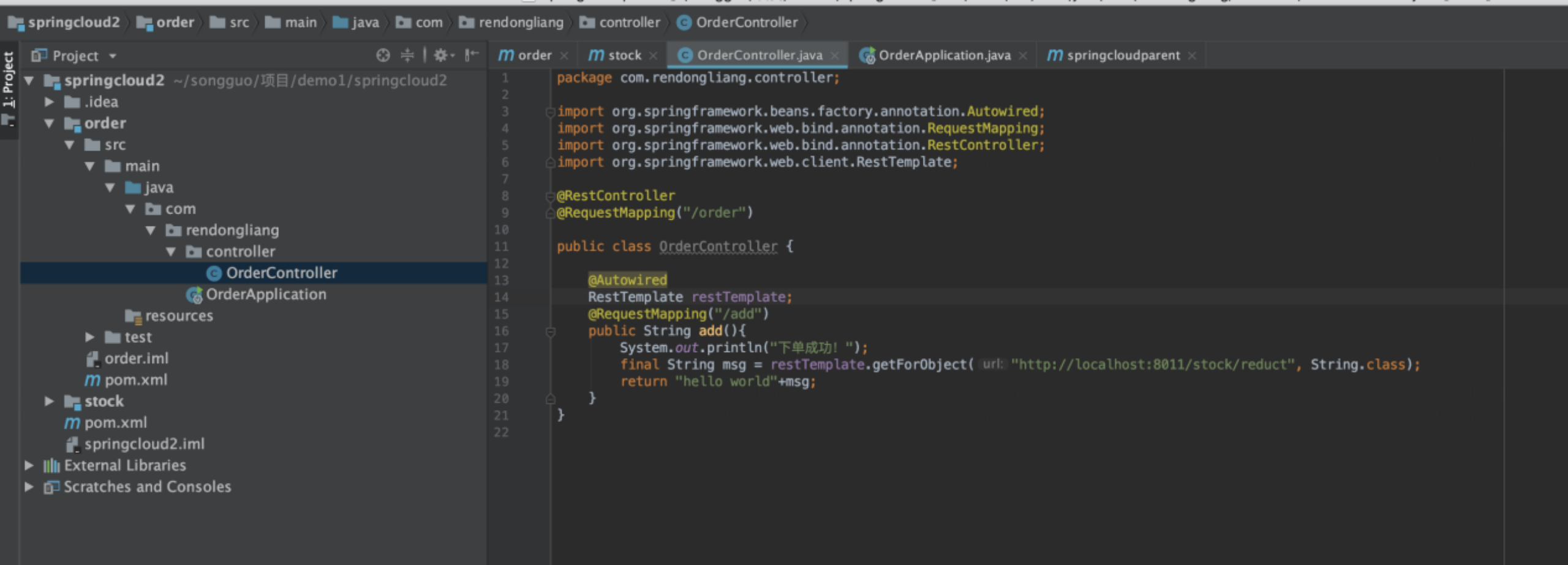
Task: Collapse the java folder arrow
Action: point(110,187)
